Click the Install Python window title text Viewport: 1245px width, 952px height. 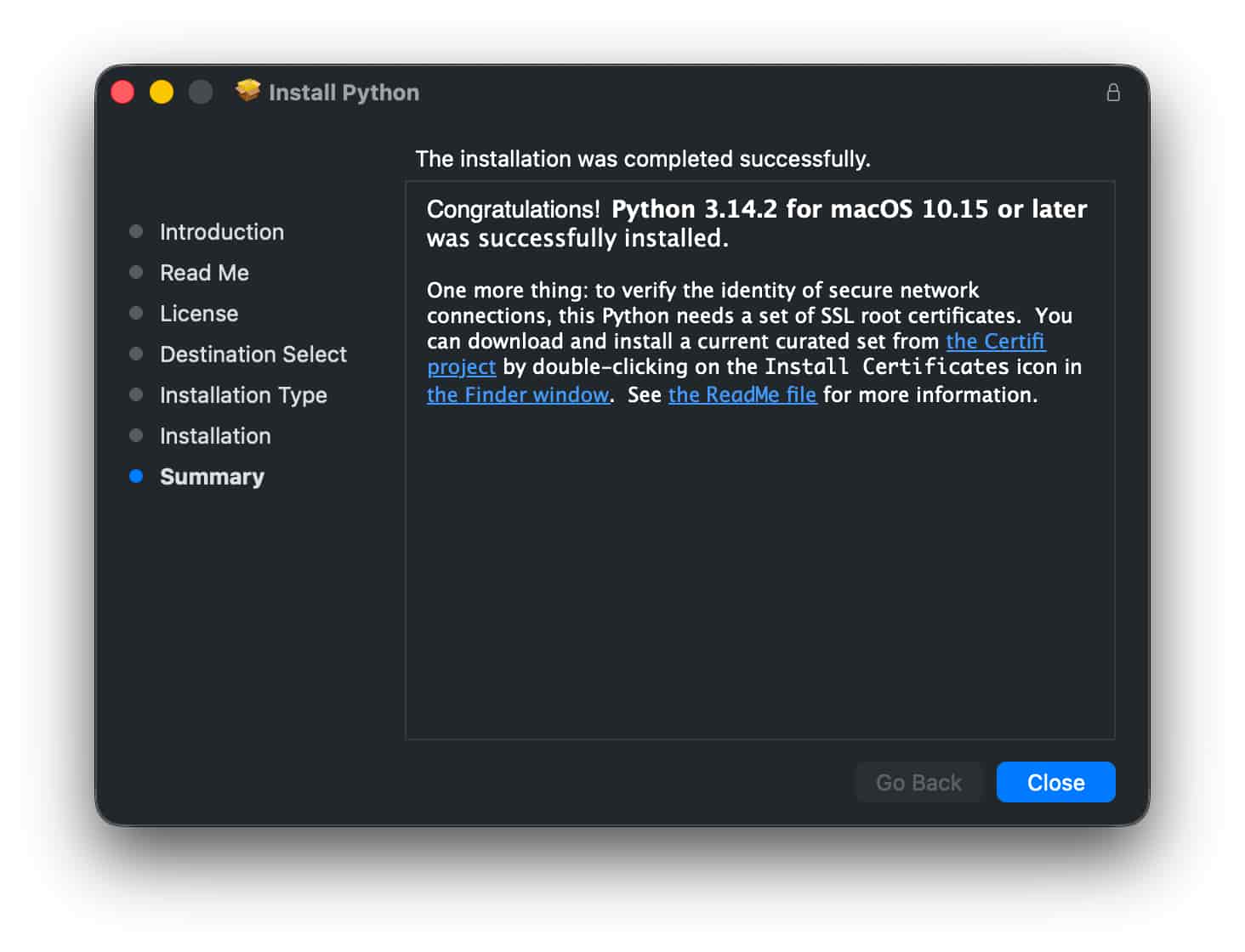coord(344,93)
